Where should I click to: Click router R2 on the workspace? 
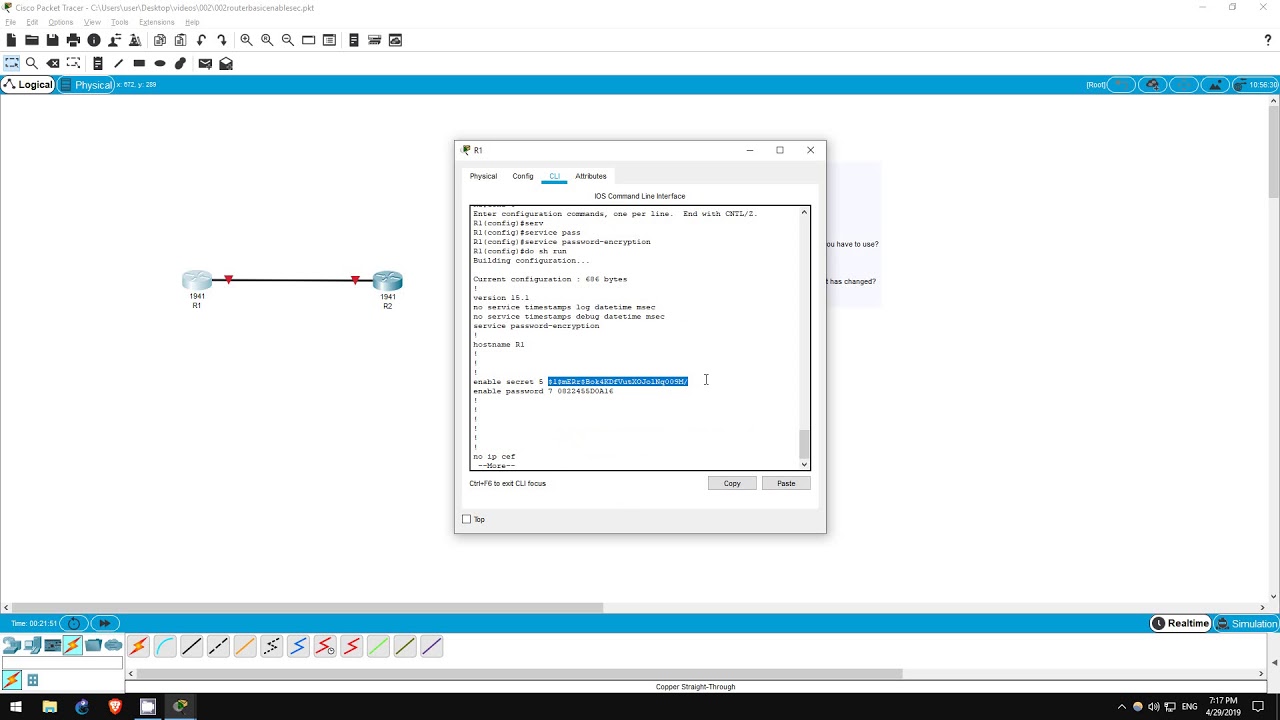[x=387, y=281]
